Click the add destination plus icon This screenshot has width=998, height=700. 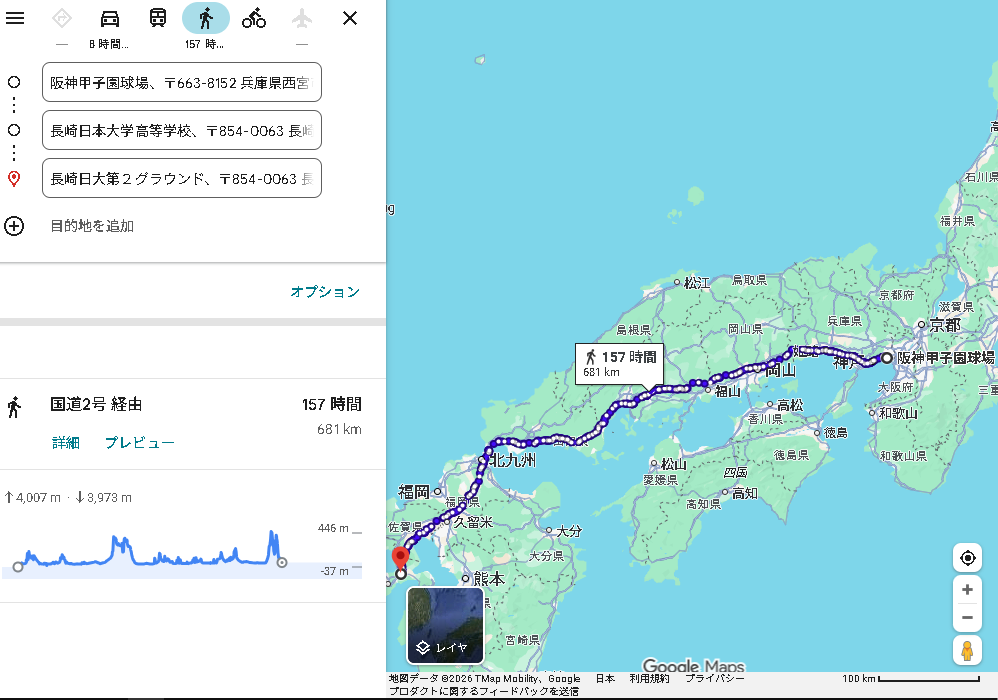[14, 226]
